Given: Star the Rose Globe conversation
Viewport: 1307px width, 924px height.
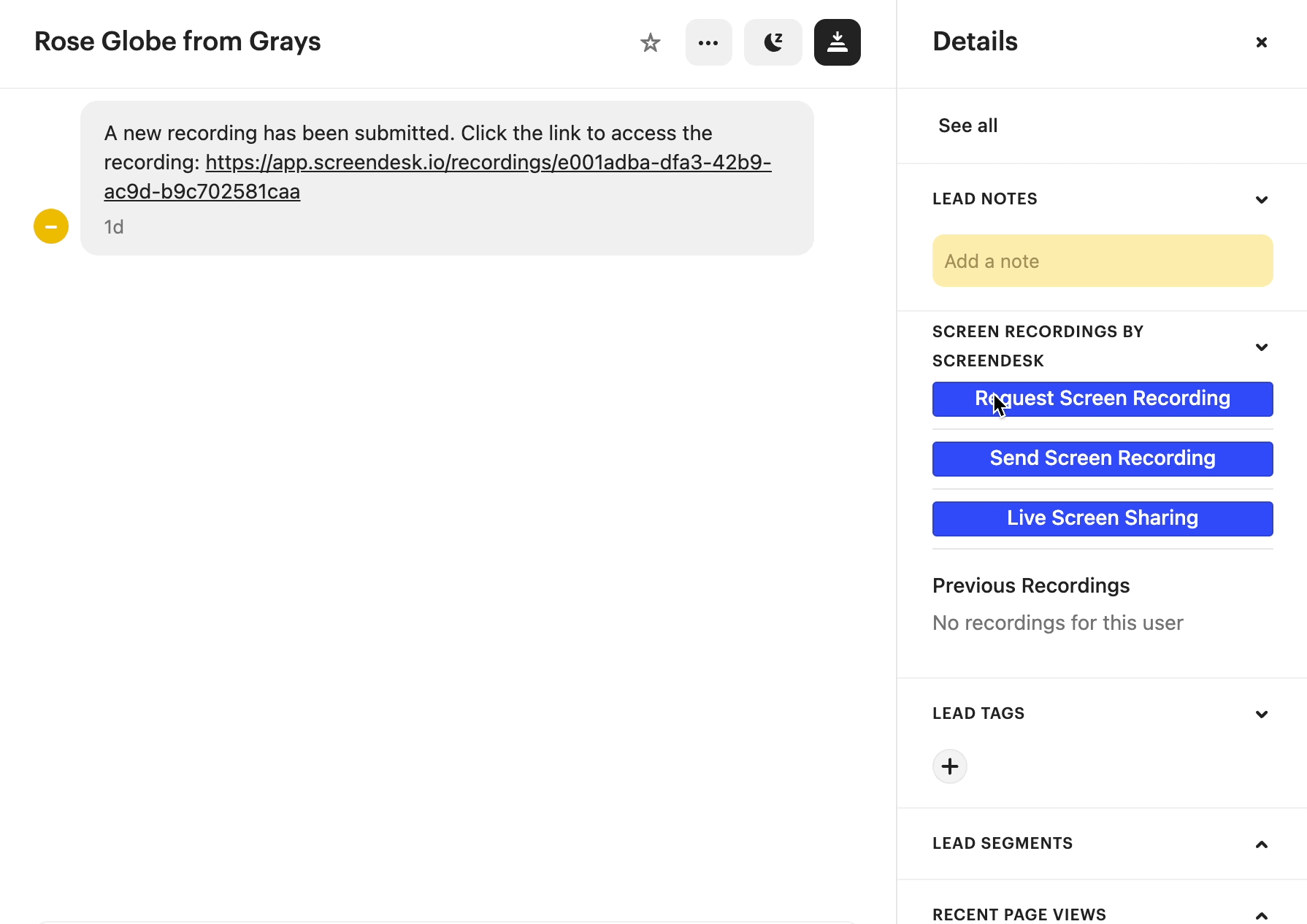Looking at the screenshot, I should (650, 42).
